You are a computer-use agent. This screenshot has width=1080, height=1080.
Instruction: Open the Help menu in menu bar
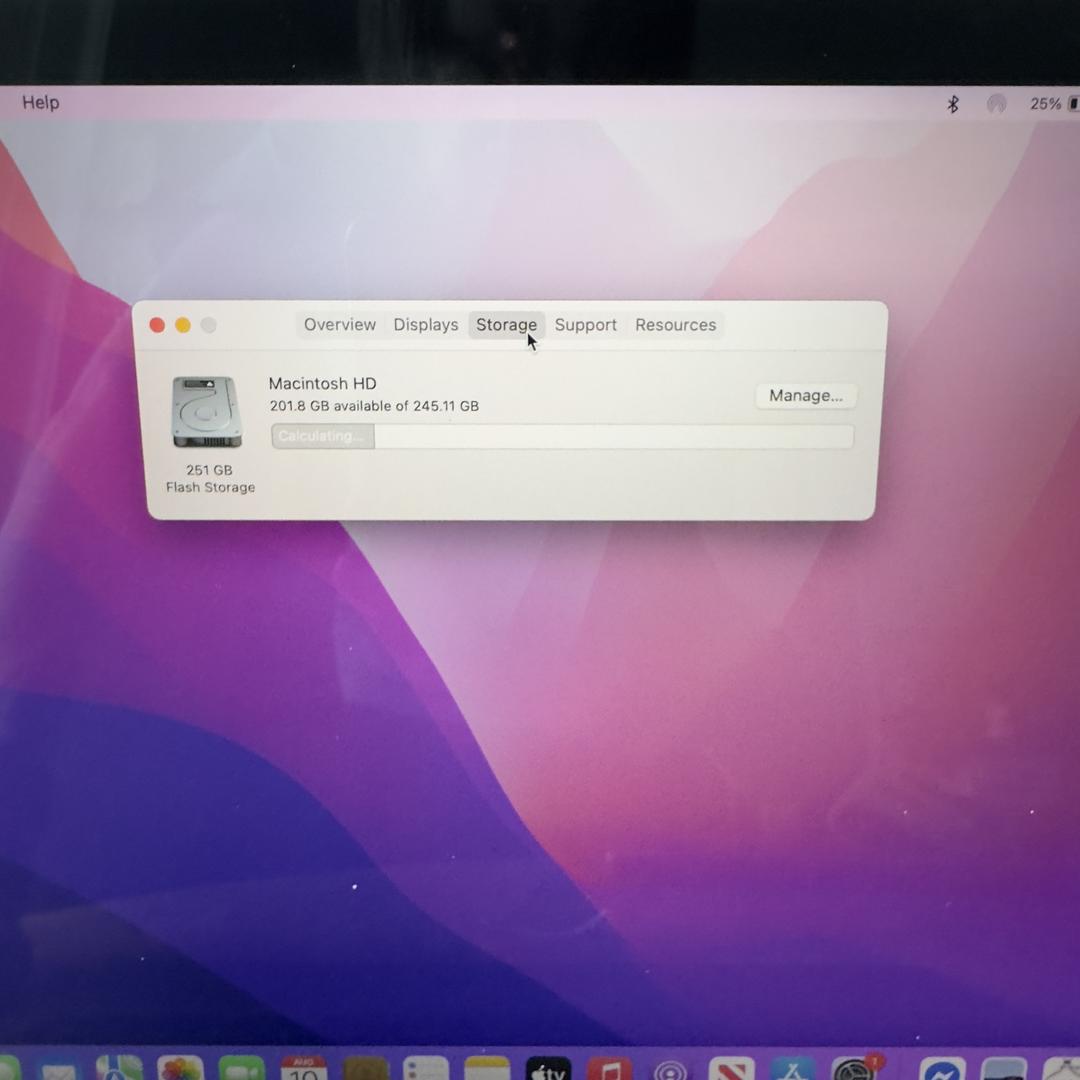coord(41,103)
